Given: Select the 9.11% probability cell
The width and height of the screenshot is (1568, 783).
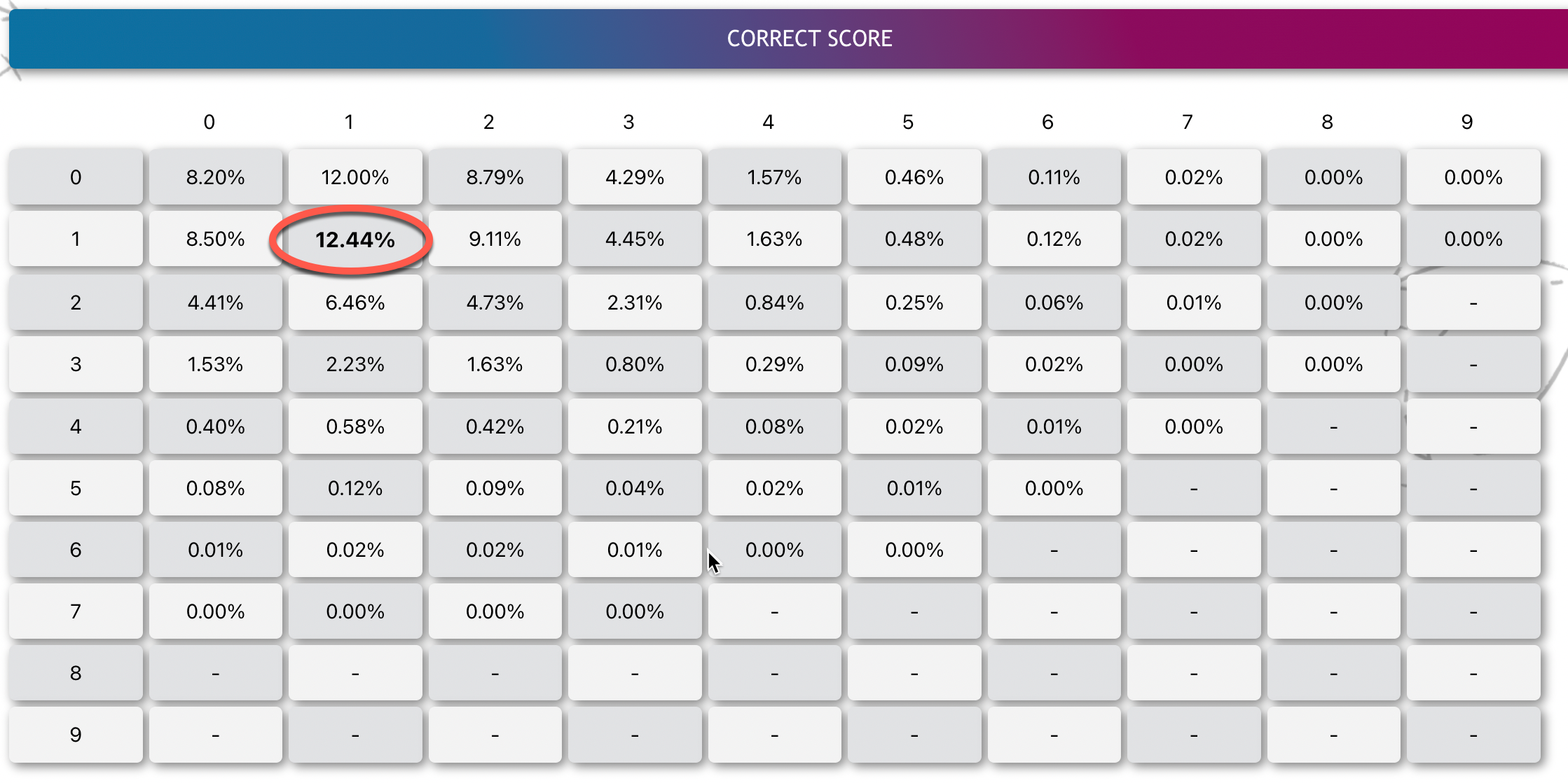Looking at the screenshot, I should (495, 240).
